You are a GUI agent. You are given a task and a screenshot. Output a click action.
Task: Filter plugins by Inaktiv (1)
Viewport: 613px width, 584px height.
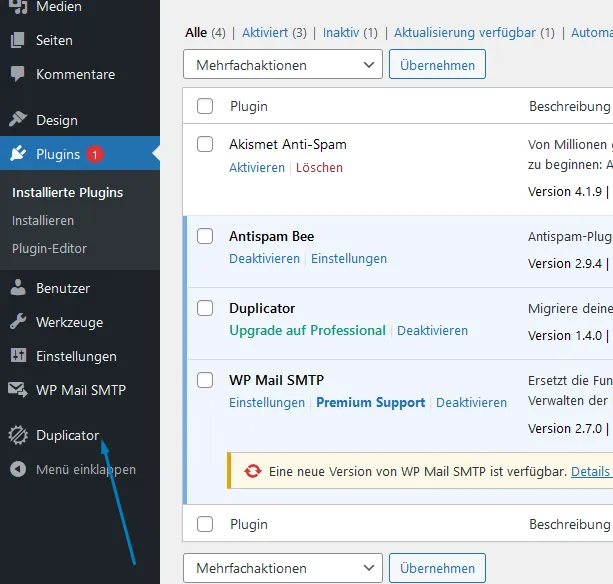tap(350, 33)
